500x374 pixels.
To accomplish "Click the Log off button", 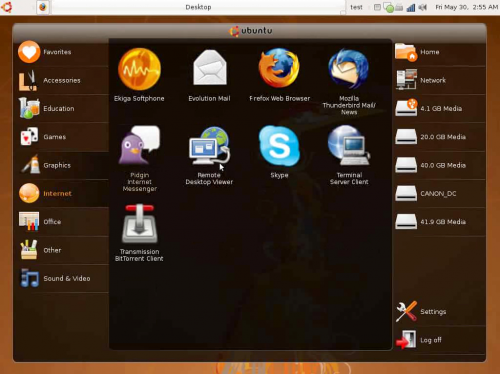I will 439,340.
